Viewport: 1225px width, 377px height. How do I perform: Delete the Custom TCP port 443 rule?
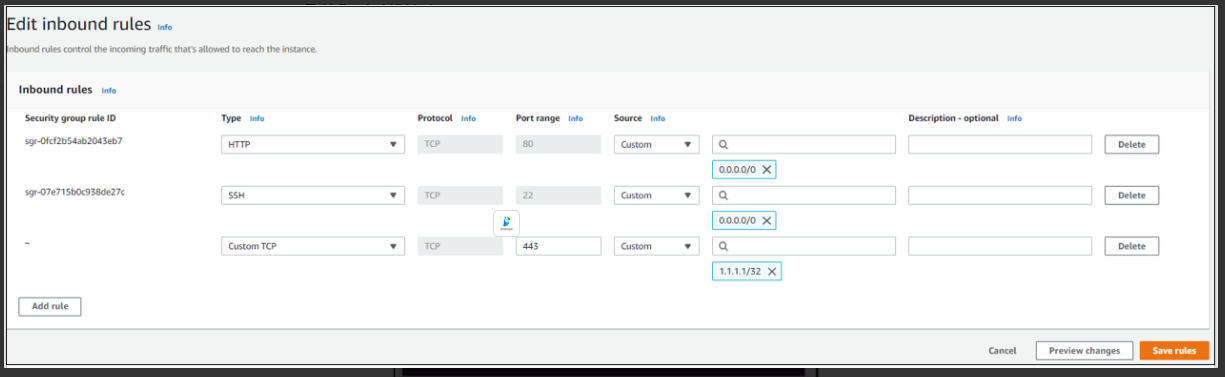(x=1131, y=246)
